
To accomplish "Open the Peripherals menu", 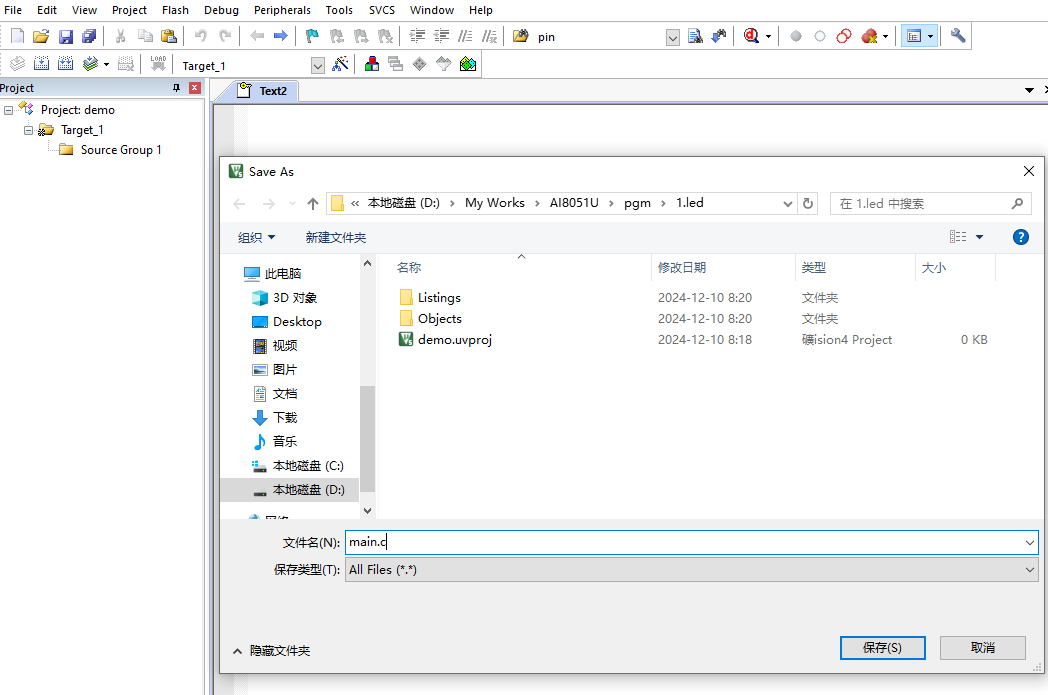I will [282, 10].
